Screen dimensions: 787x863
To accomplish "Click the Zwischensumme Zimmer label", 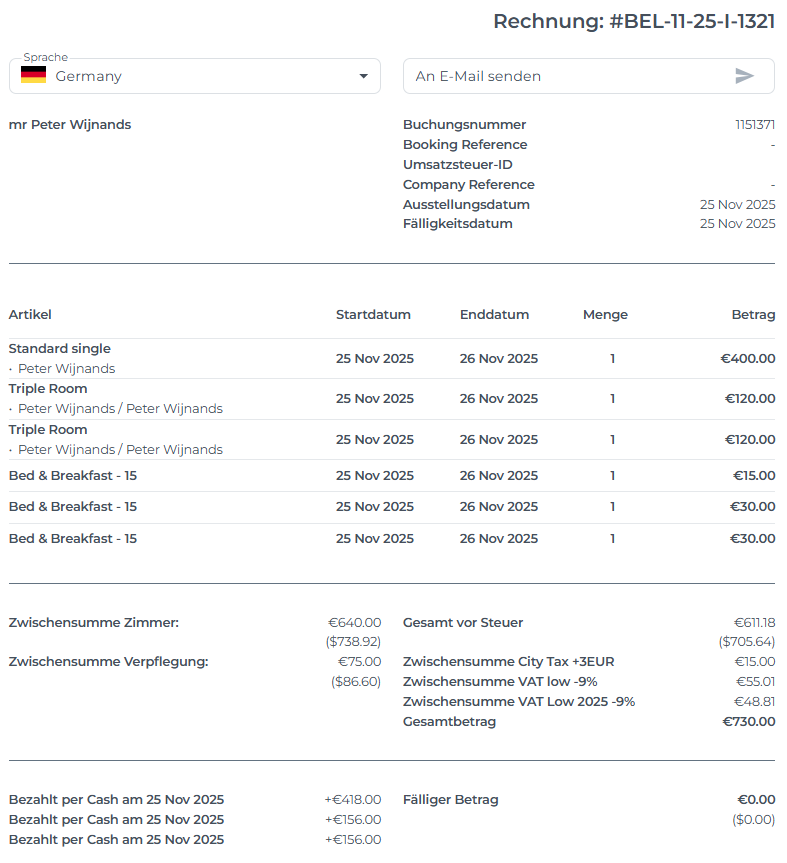I will point(93,623).
